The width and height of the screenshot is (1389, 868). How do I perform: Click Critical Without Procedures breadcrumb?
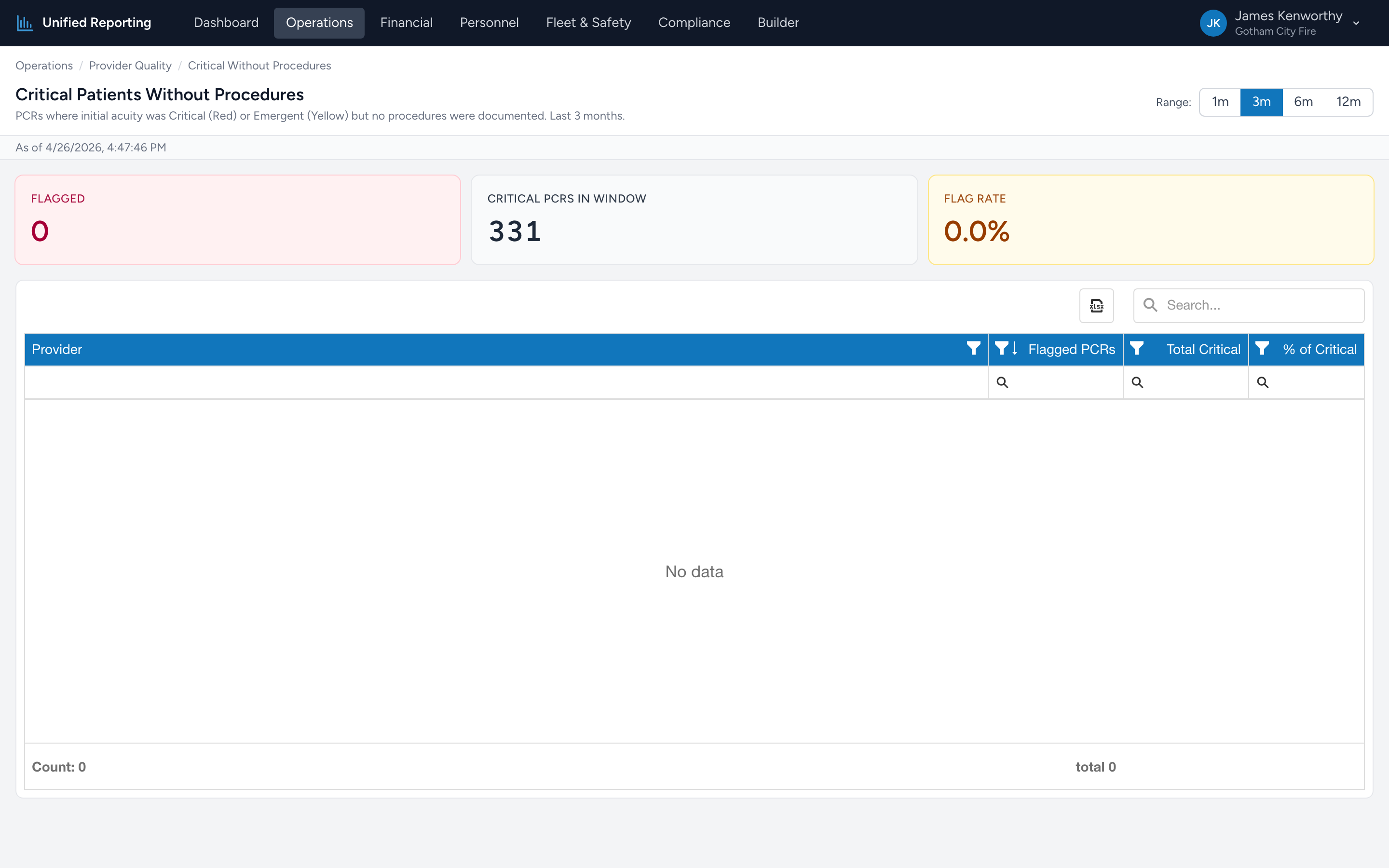259,66
